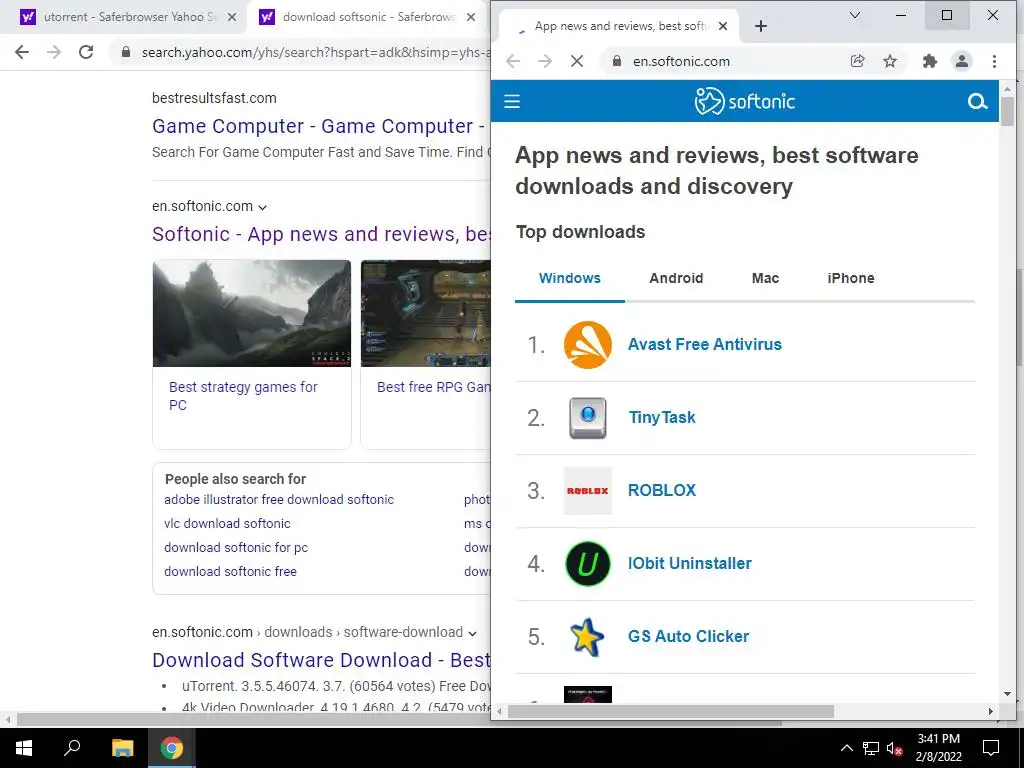
Task: Open the Windows notification center
Action: pyautogui.click(x=991, y=748)
